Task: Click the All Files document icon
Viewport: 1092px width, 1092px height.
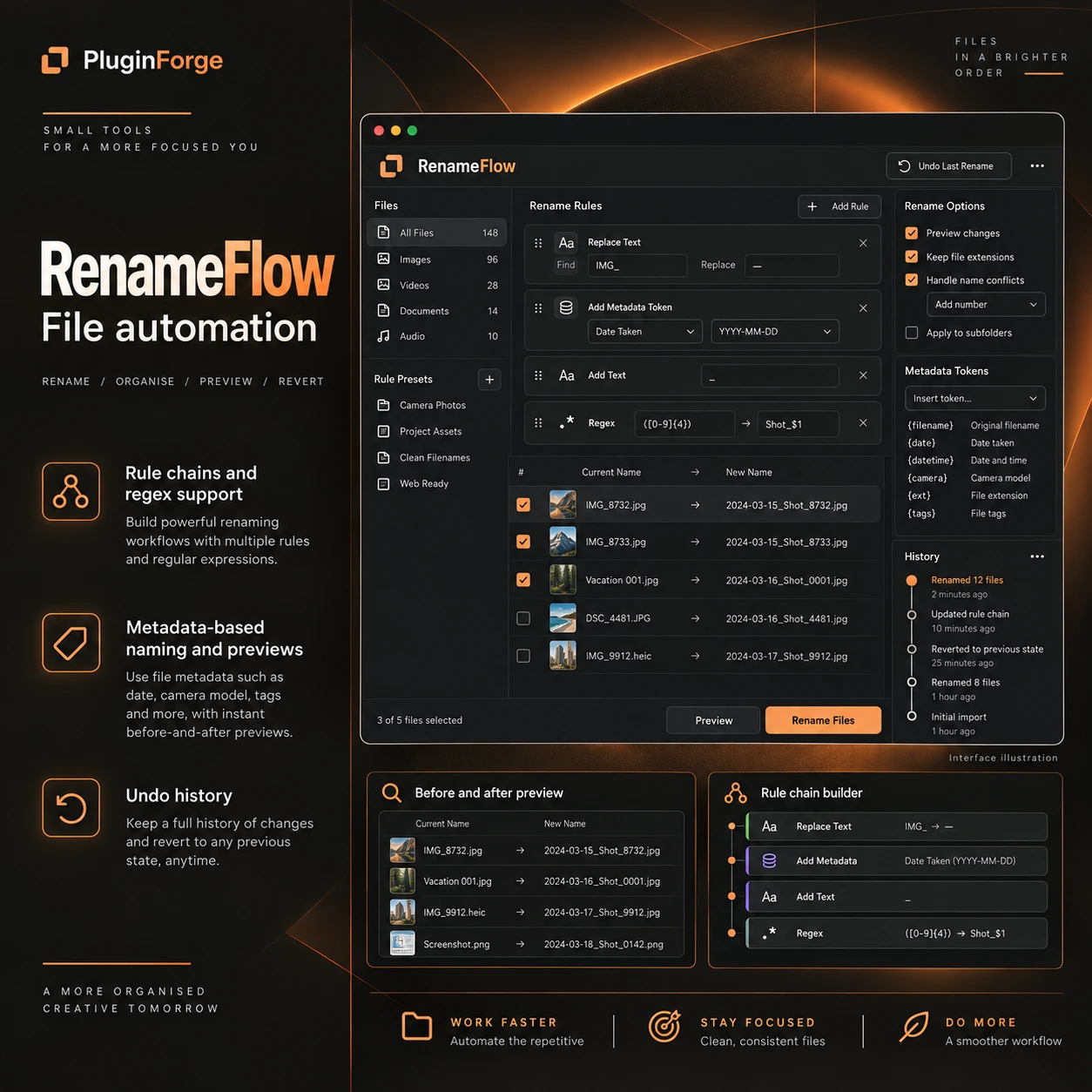Action: coord(383,233)
